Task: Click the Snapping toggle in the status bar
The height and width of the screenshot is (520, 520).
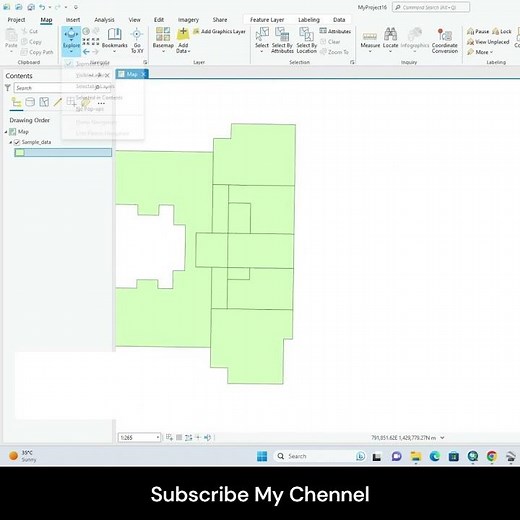Action: (169, 437)
